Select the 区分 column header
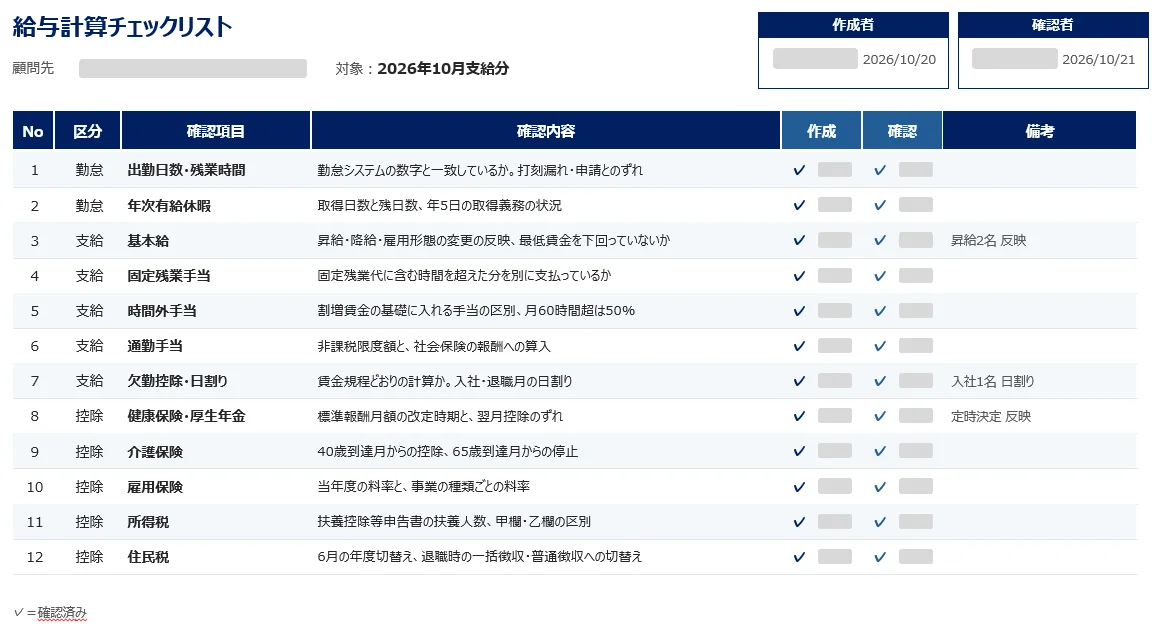Screen dimensions: 1158x634 tap(87, 131)
